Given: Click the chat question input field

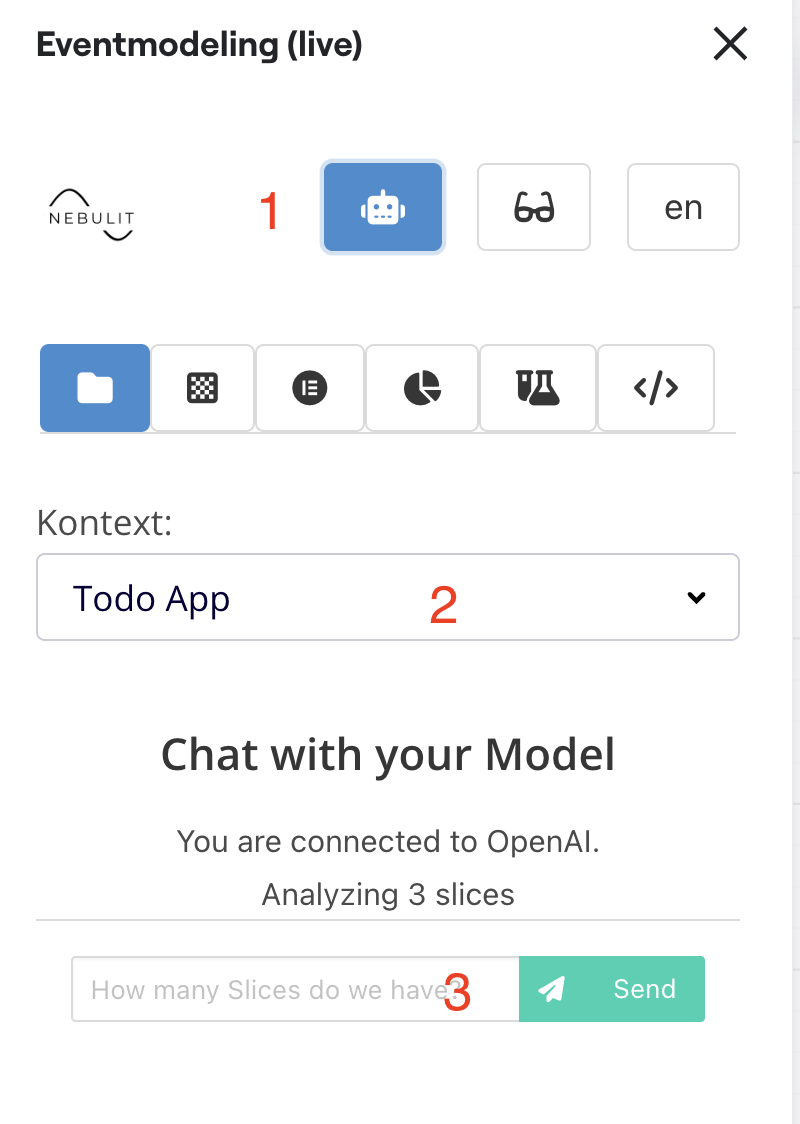Looking at the screenshot, I should click(280, 989).
